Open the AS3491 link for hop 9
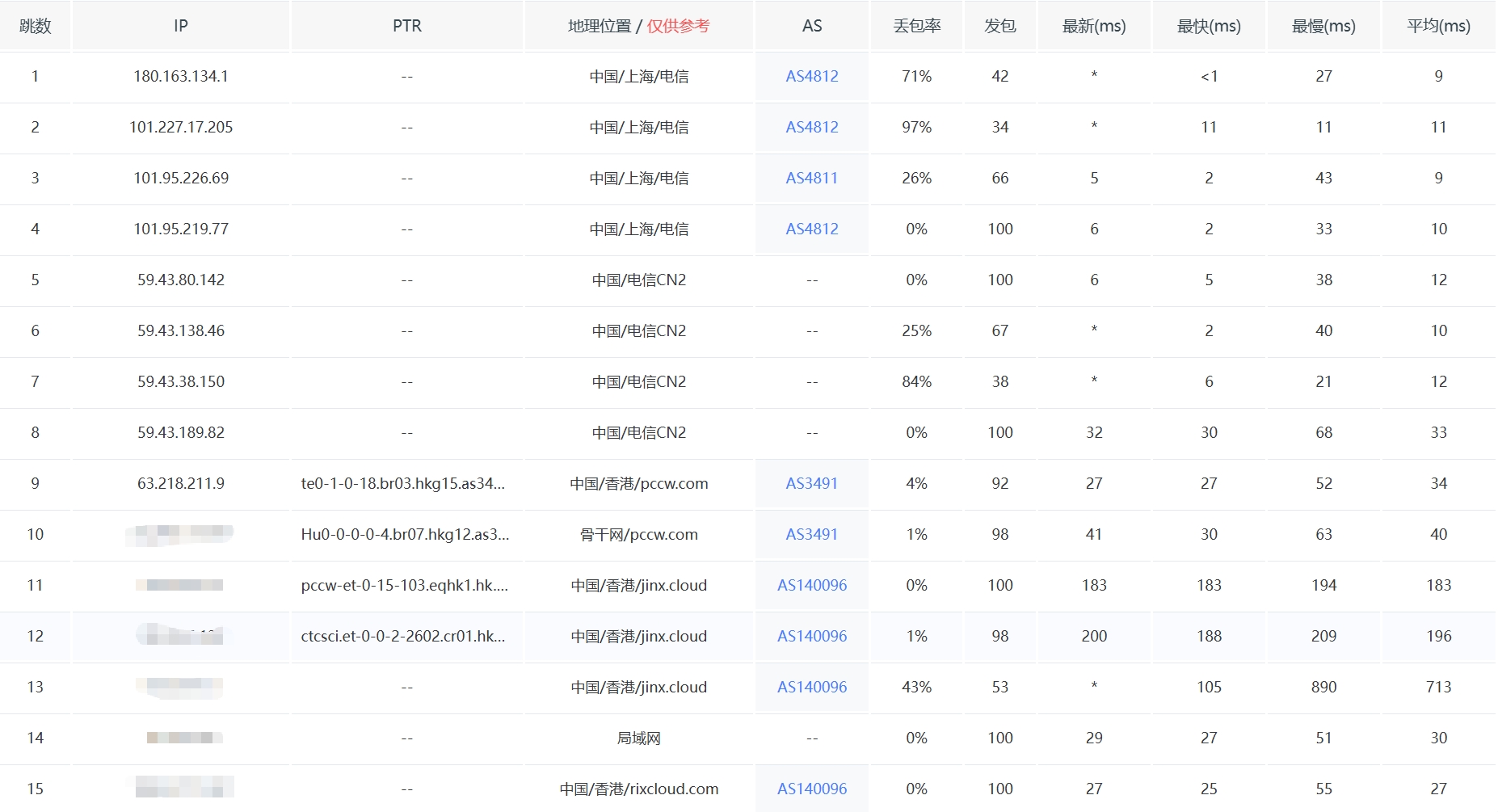 810,483
